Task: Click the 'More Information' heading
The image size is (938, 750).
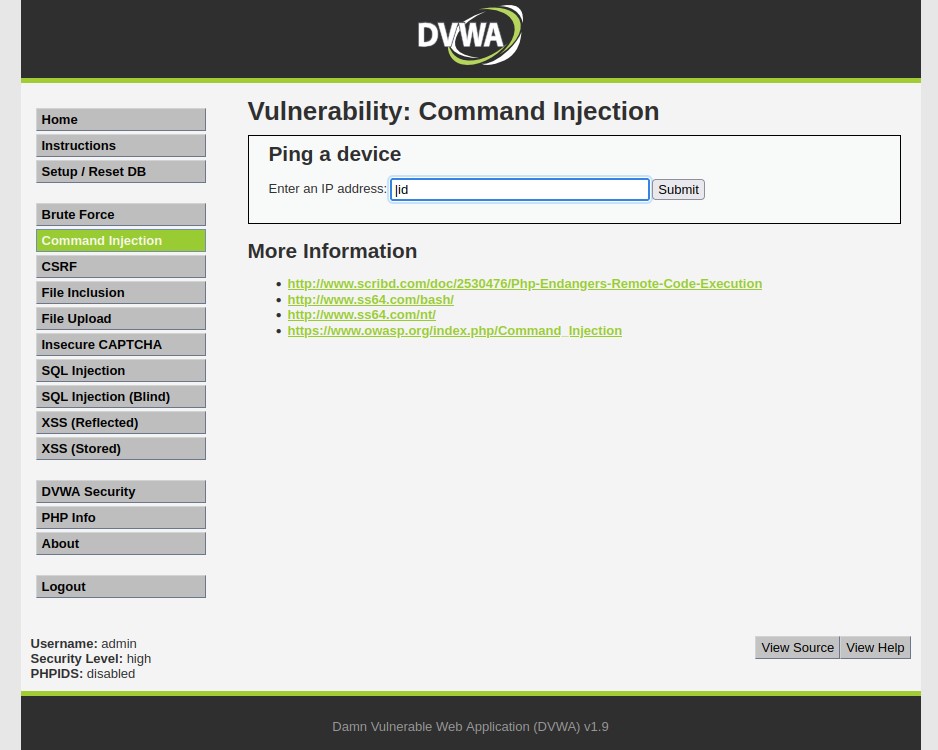Action: coord(332,251)
